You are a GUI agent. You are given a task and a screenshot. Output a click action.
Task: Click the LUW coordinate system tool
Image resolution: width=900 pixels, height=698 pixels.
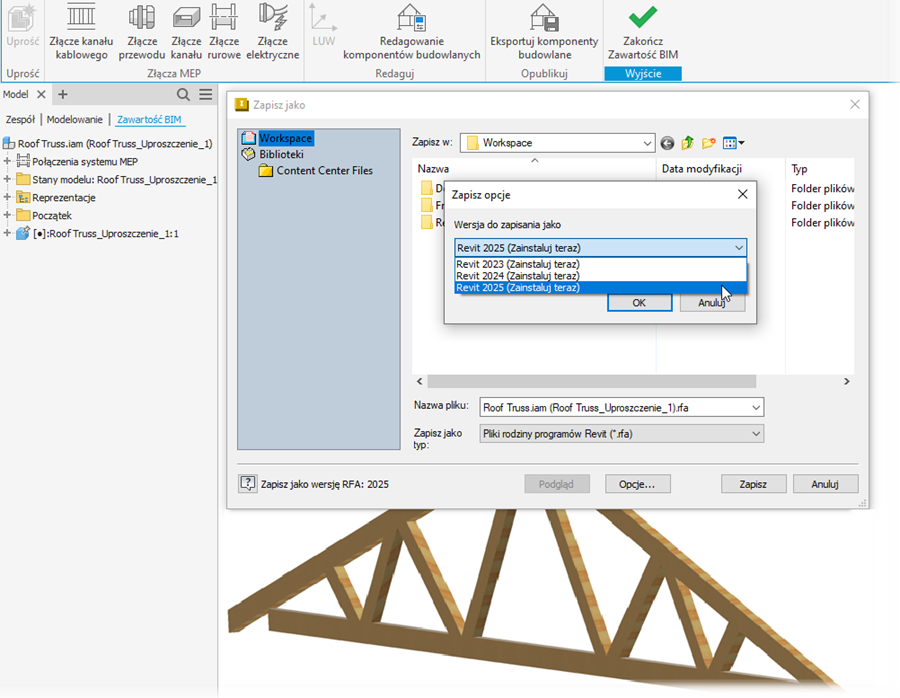coord(324,26)
